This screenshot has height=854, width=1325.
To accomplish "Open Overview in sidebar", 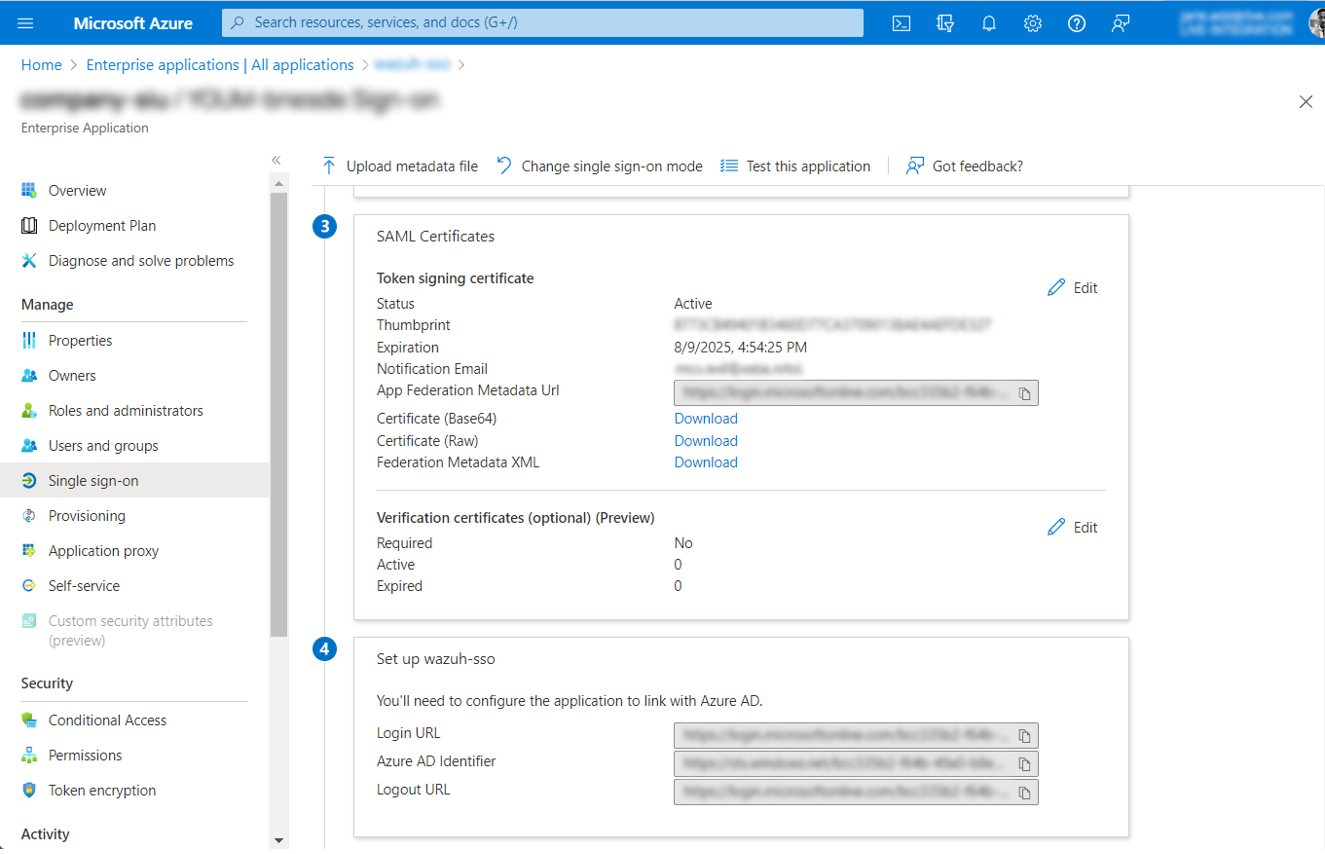I will pos(77,191).
